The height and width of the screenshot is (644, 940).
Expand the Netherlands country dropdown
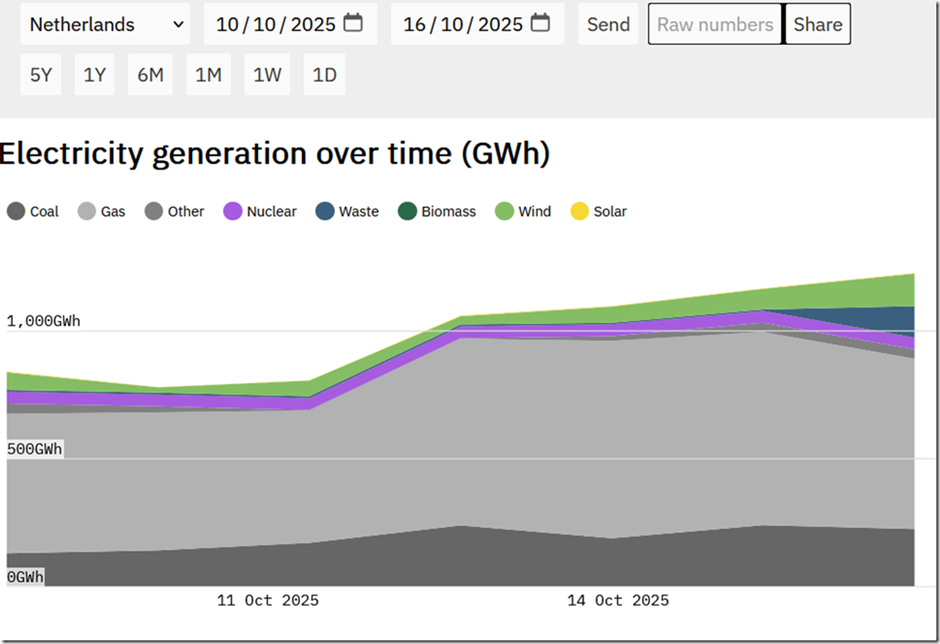point(105,24)
